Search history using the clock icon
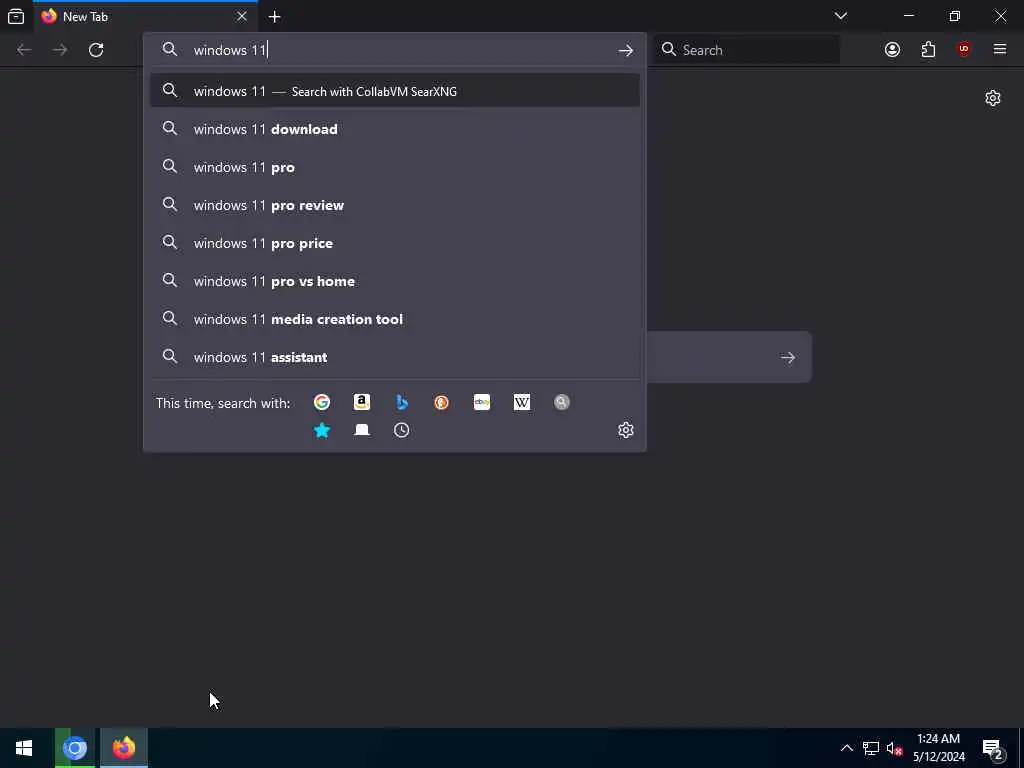The height and width of the screenshot is (768, 1024). pyautogui.click(x=402, y=430)
